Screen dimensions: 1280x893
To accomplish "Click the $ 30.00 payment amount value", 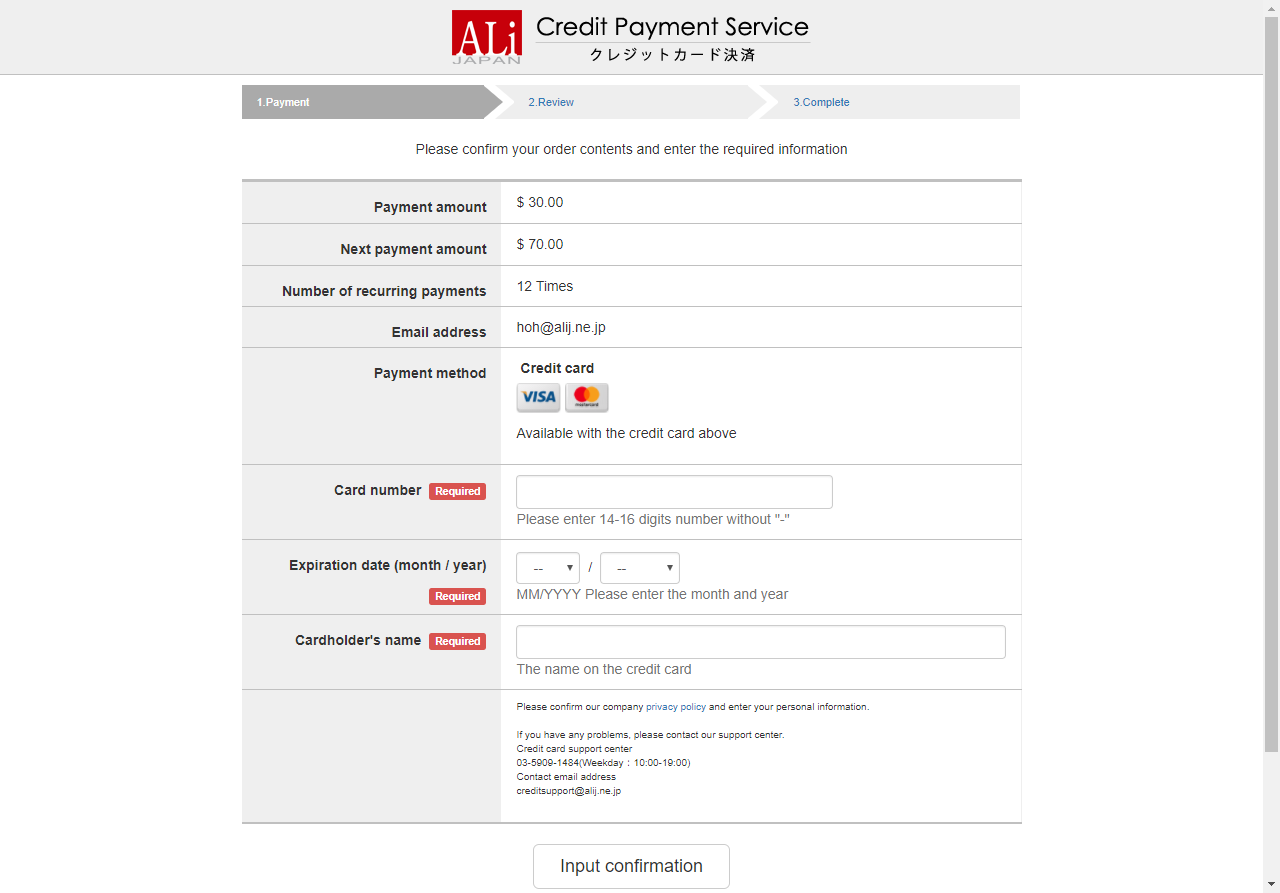I will 540,202.
